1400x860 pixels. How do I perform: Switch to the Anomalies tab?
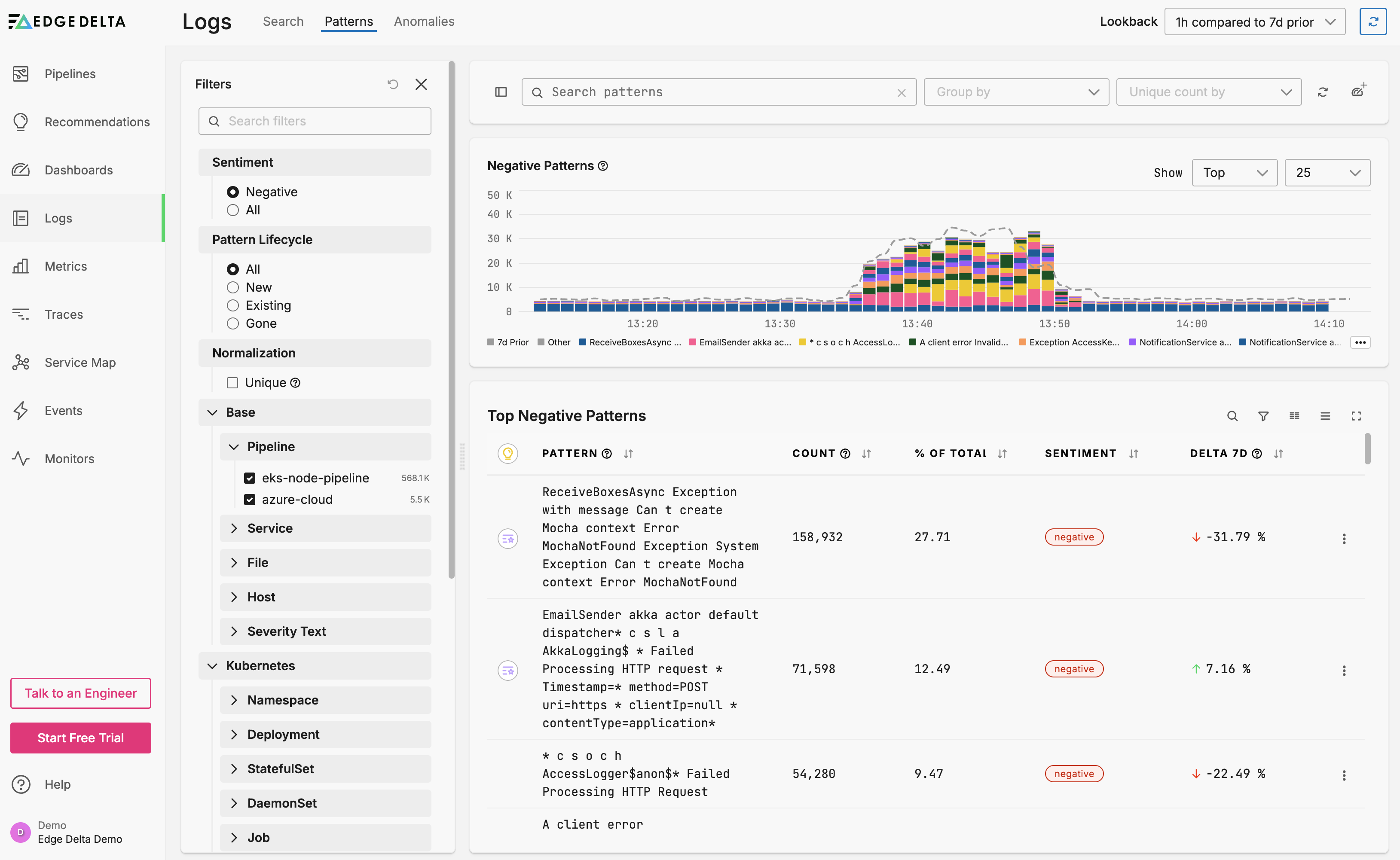tap(424, 21)
